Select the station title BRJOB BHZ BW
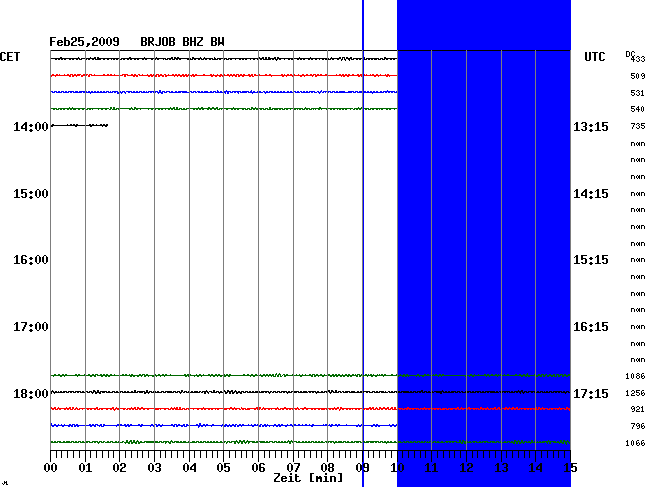 pos(182,42)
